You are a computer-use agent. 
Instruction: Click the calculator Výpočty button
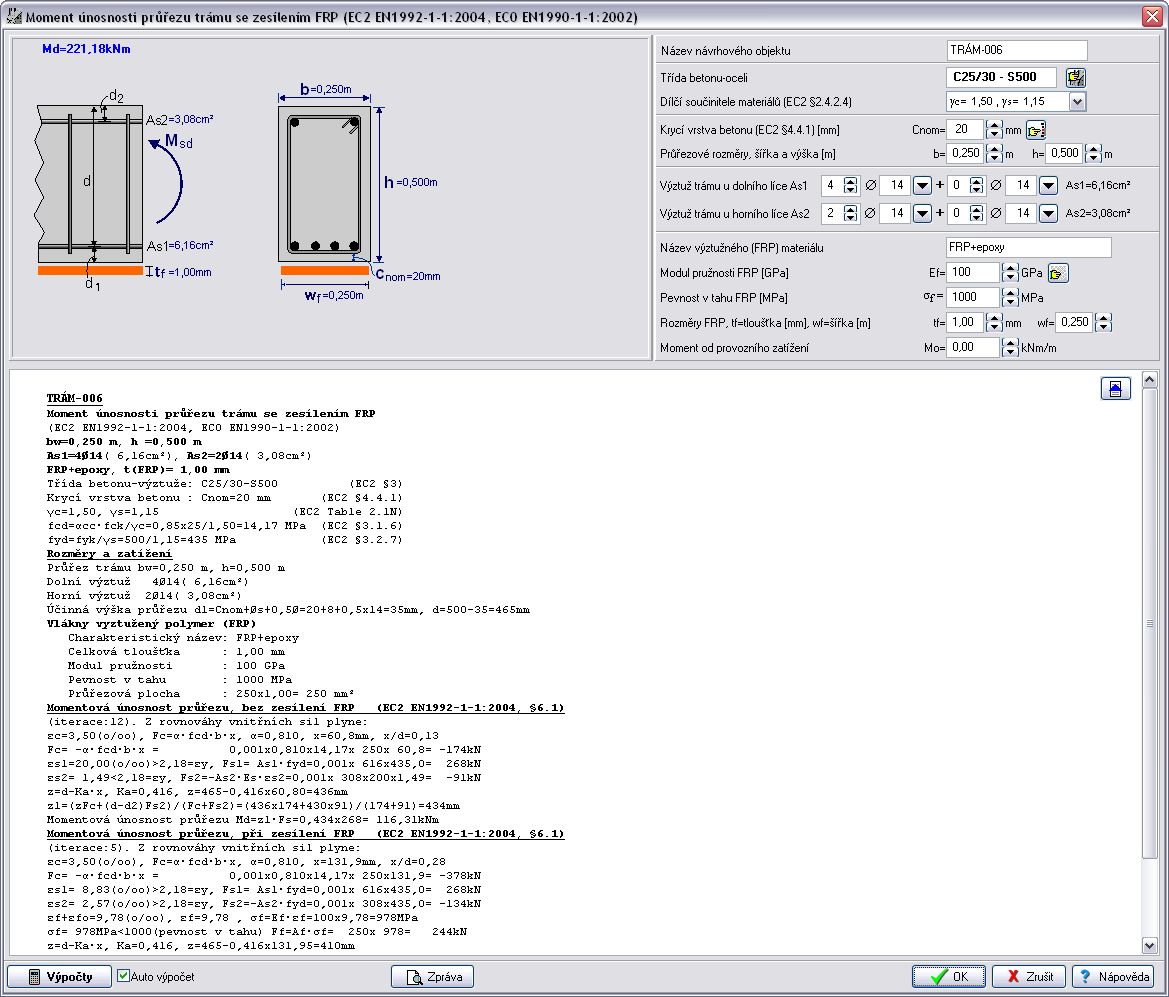[x=58, y=976]
